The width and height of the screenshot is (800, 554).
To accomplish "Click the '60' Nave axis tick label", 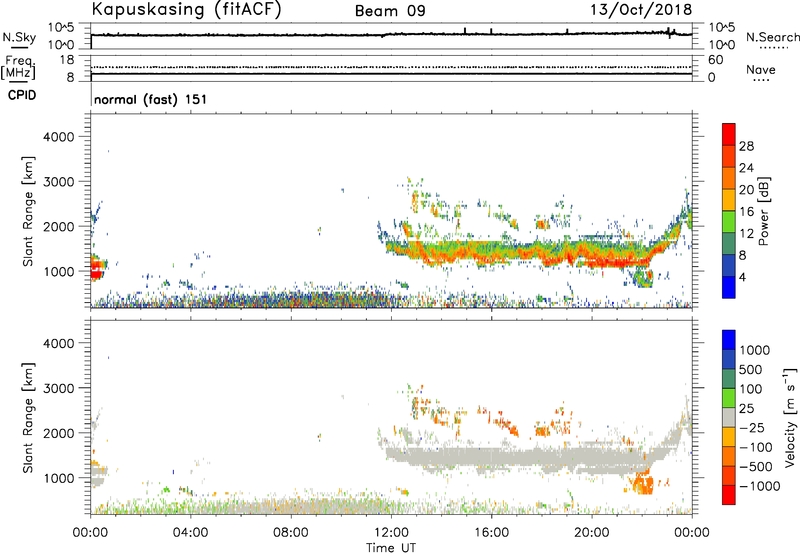I will [x=715, y=60].
